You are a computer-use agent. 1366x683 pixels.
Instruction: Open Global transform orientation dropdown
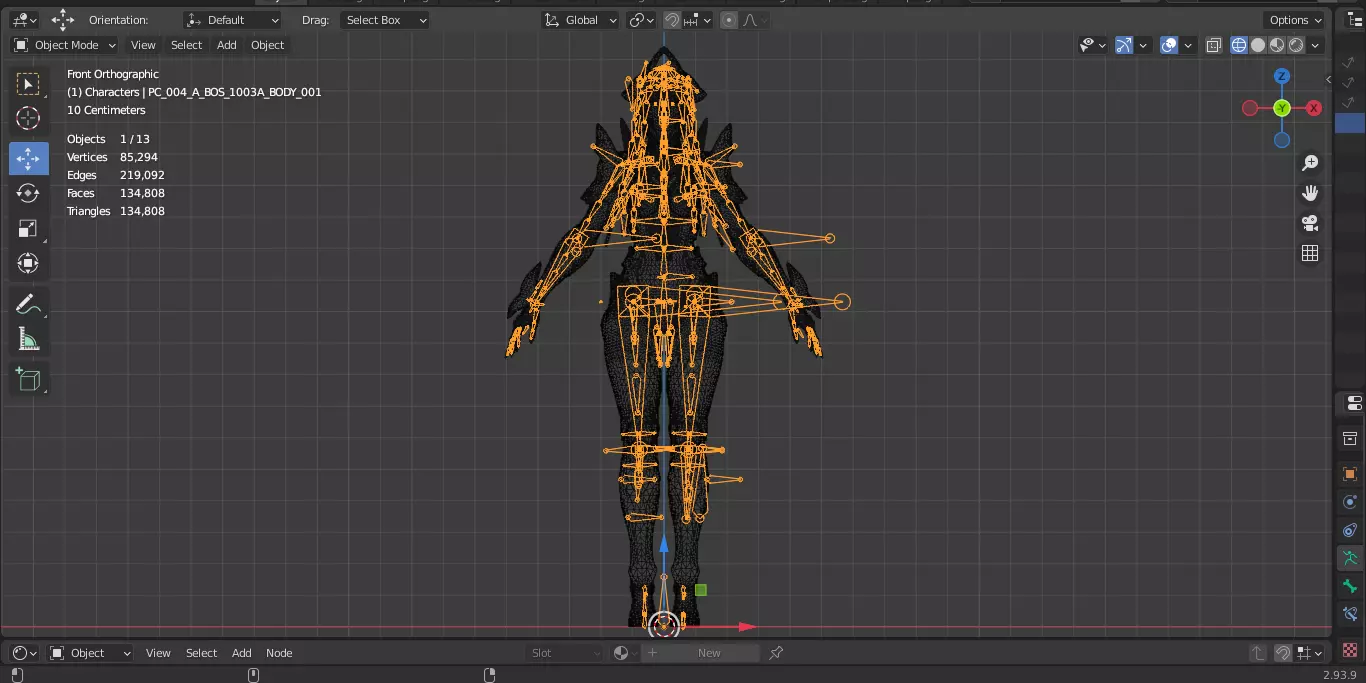(581, 20)
